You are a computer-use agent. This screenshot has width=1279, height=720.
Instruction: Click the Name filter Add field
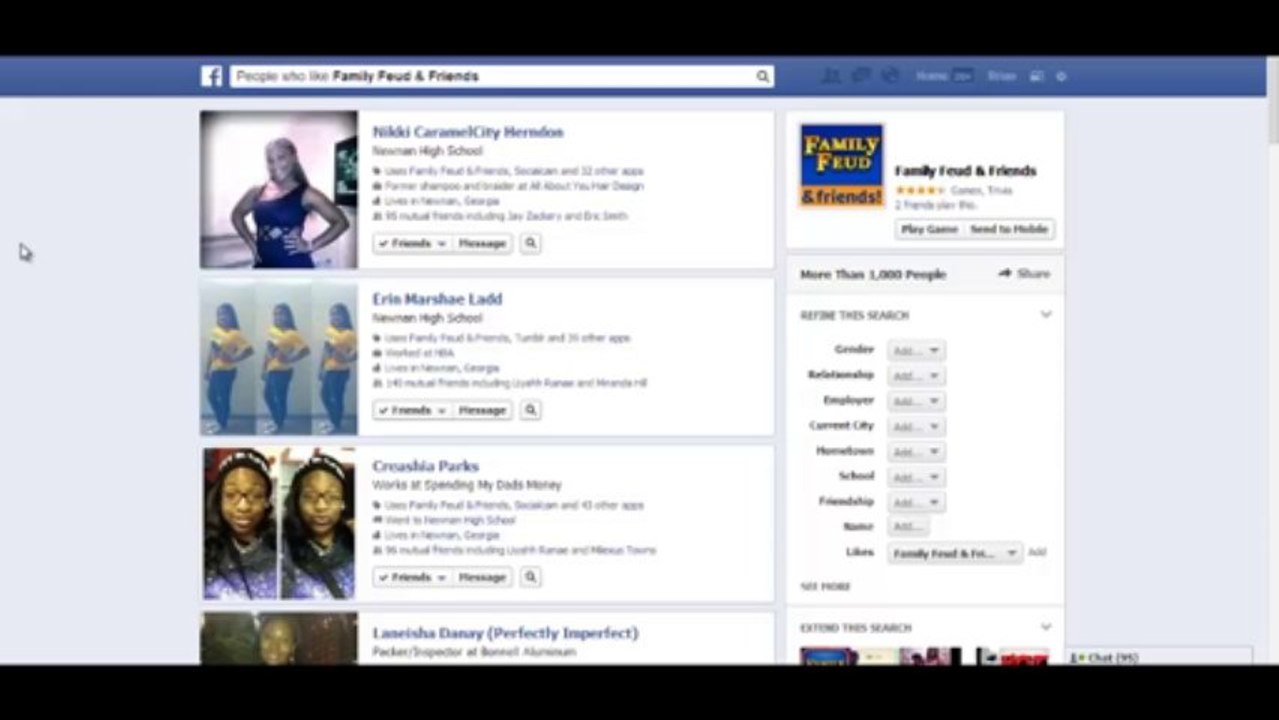pos(908,527)
